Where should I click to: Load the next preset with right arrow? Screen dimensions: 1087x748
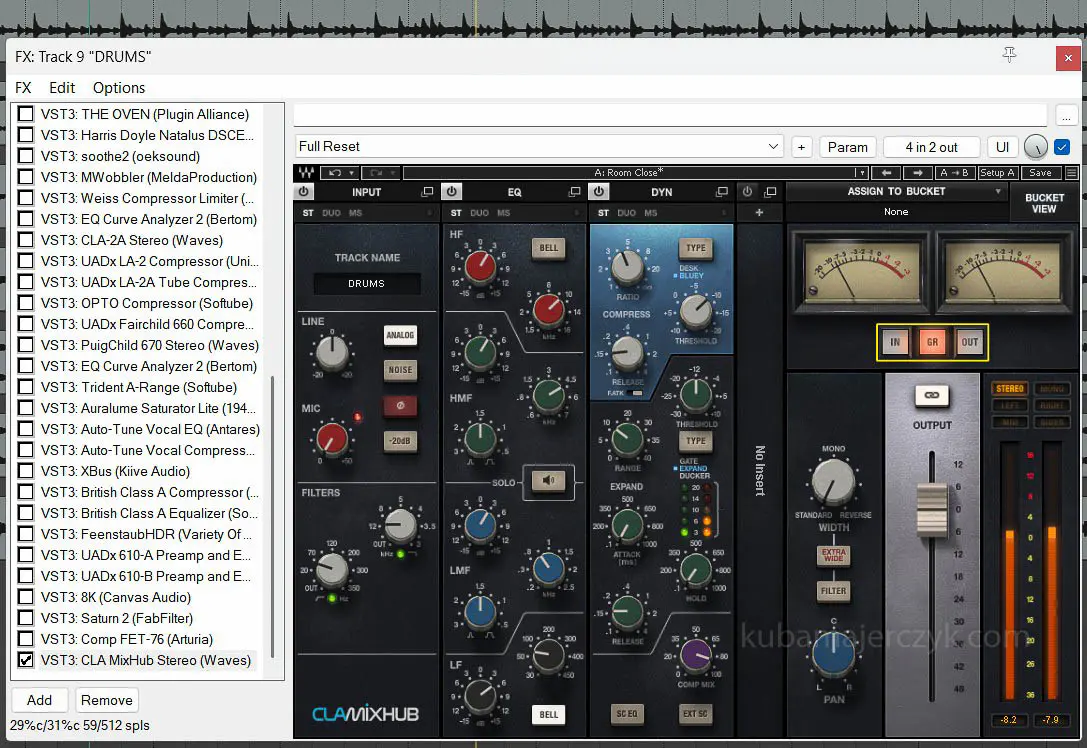(x=918, y=173)
